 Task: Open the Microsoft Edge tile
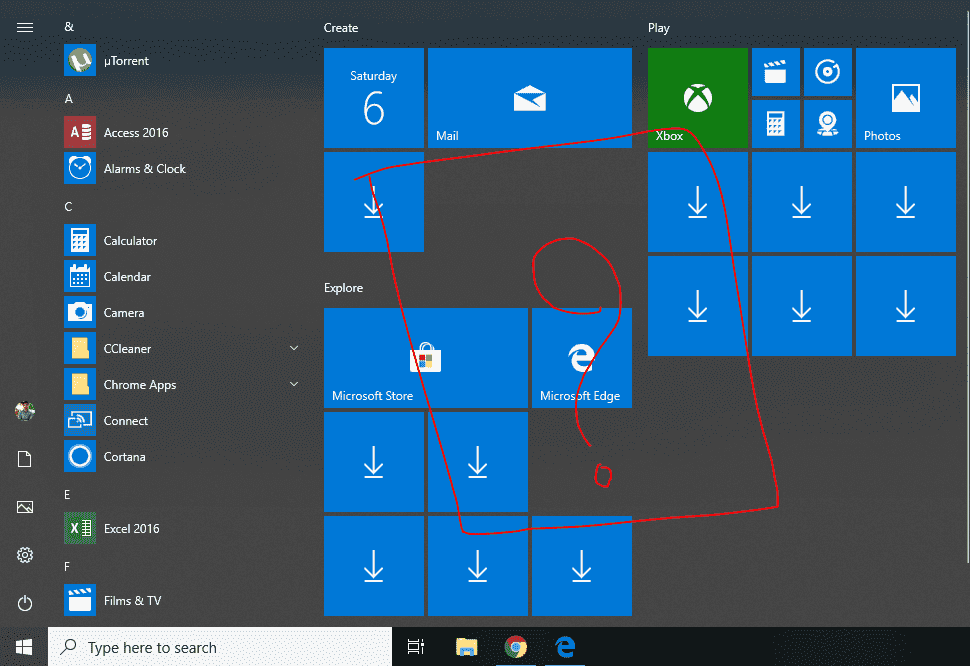click(x=582, y=358)
